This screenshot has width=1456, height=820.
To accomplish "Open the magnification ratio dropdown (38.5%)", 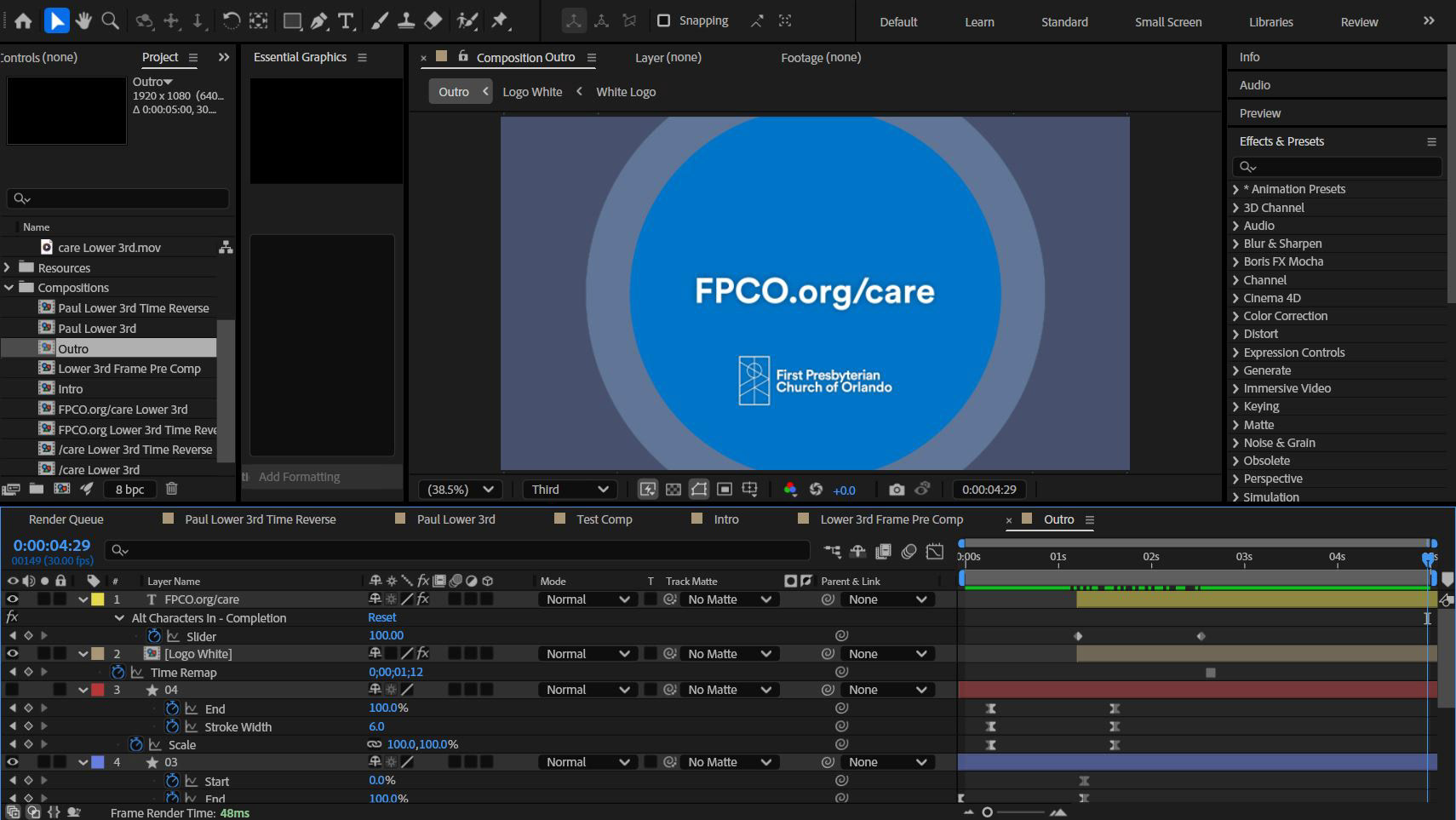I will pyautogui.click(x=460, y=490).
